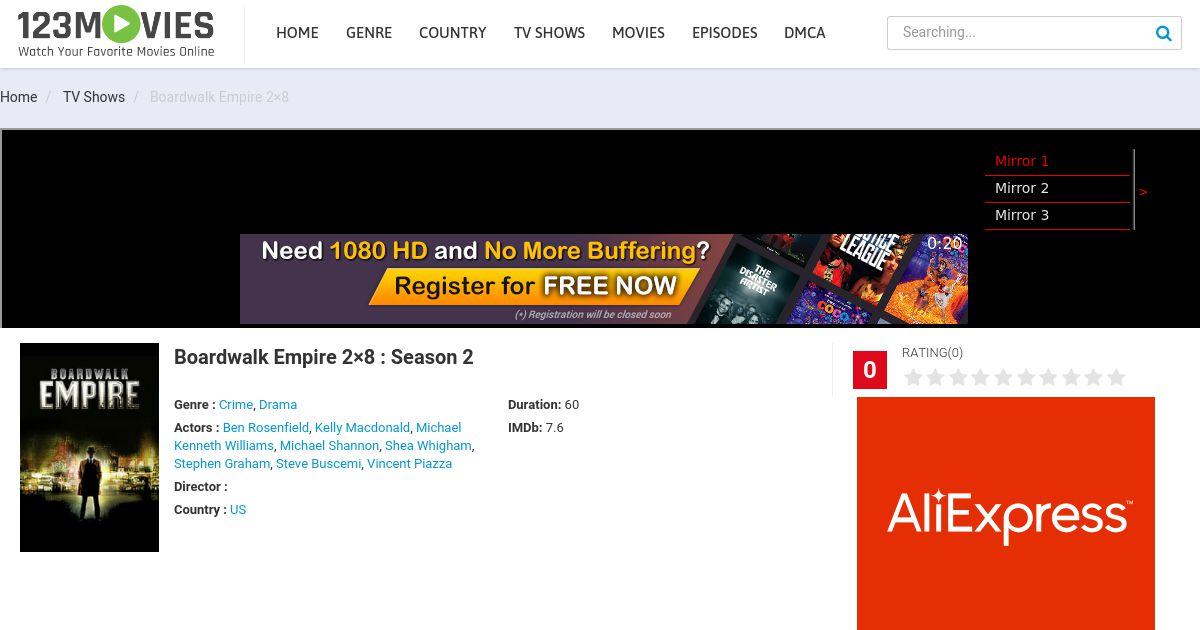The image size is (1200, 630).
Task: Click Home breadcrumb link
Action: tap(18, 97)
